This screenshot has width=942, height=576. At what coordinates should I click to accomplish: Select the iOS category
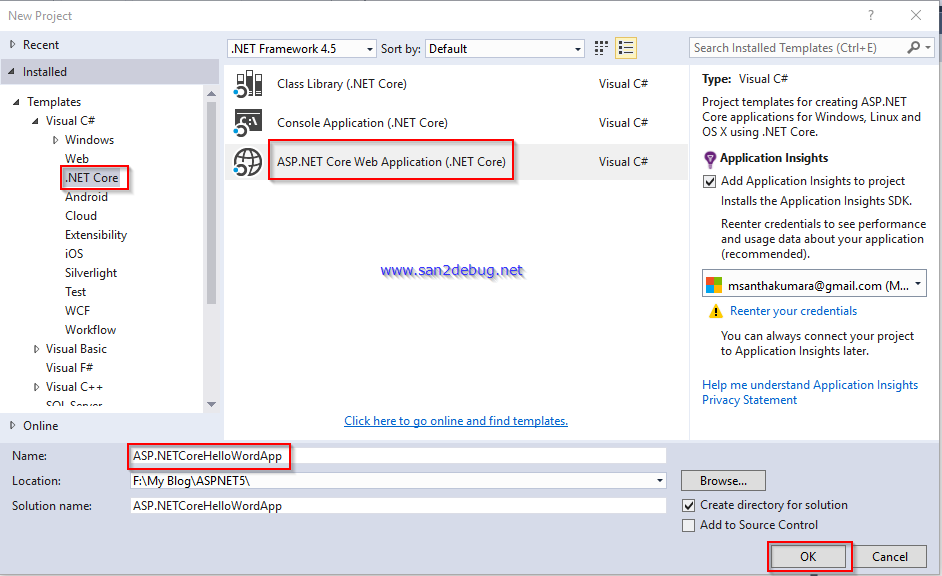(74, 254)
